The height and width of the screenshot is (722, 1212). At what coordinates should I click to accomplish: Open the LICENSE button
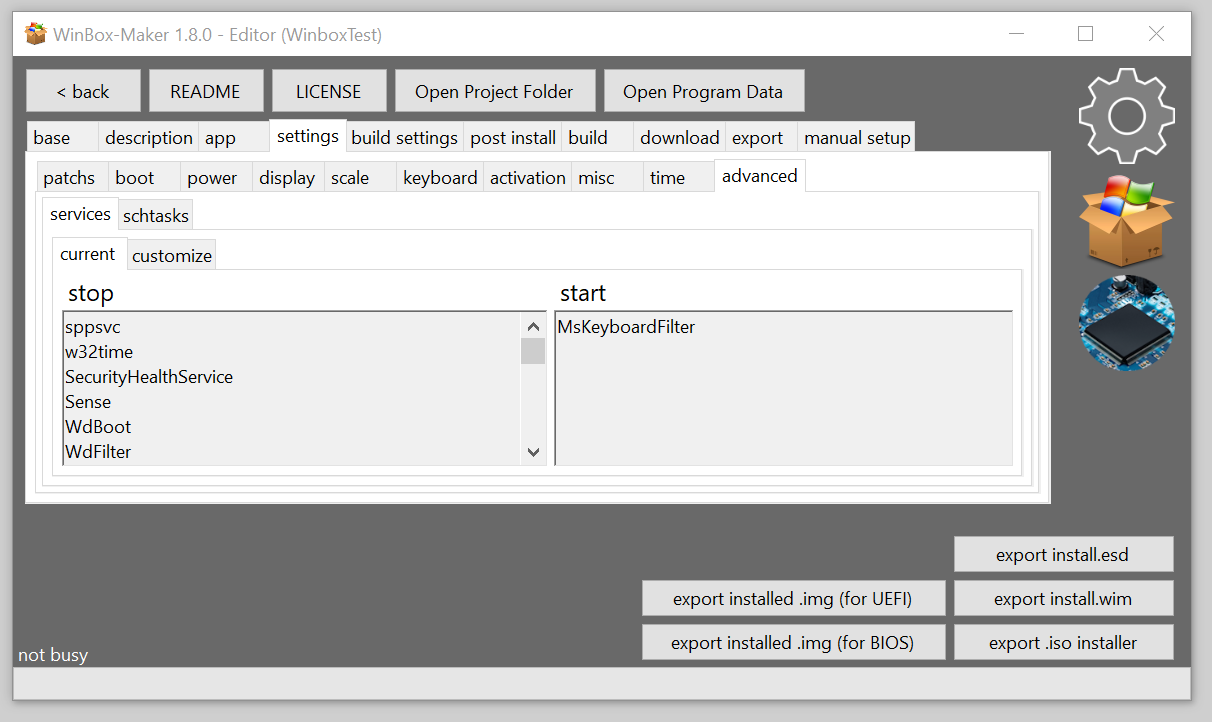pos(329,91)
